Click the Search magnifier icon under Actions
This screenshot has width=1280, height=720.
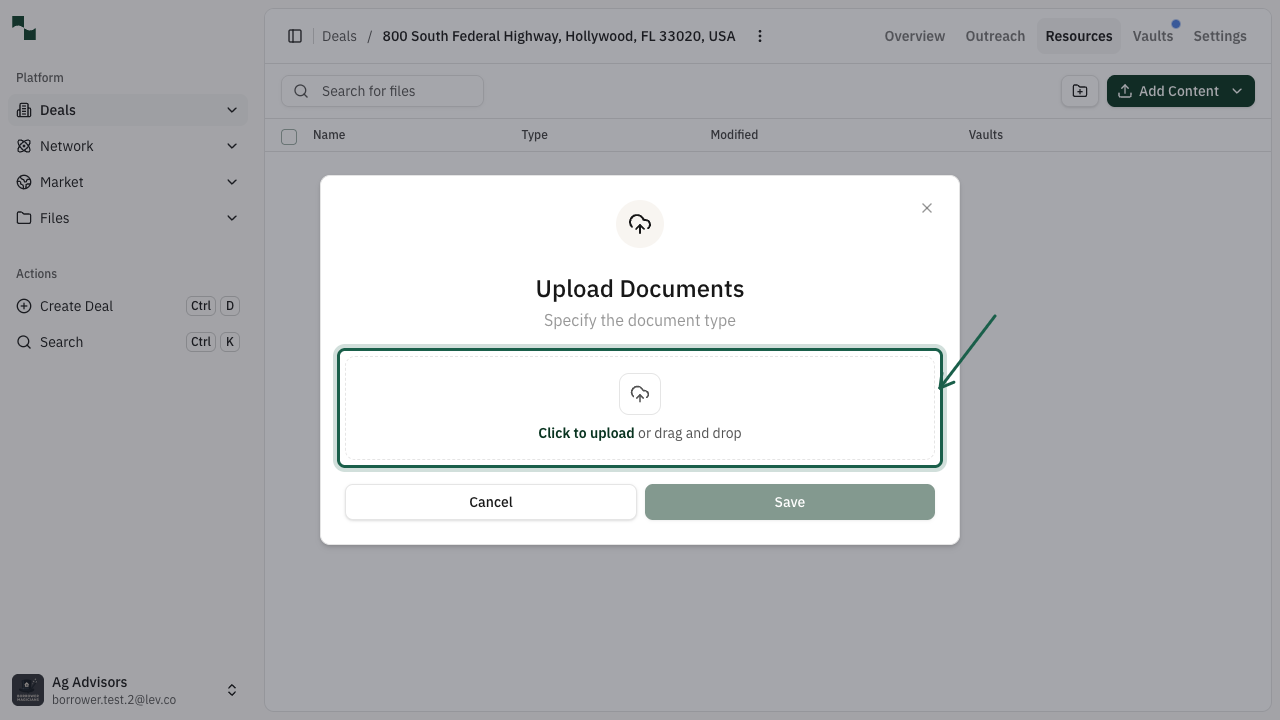(x=24, y=341)
